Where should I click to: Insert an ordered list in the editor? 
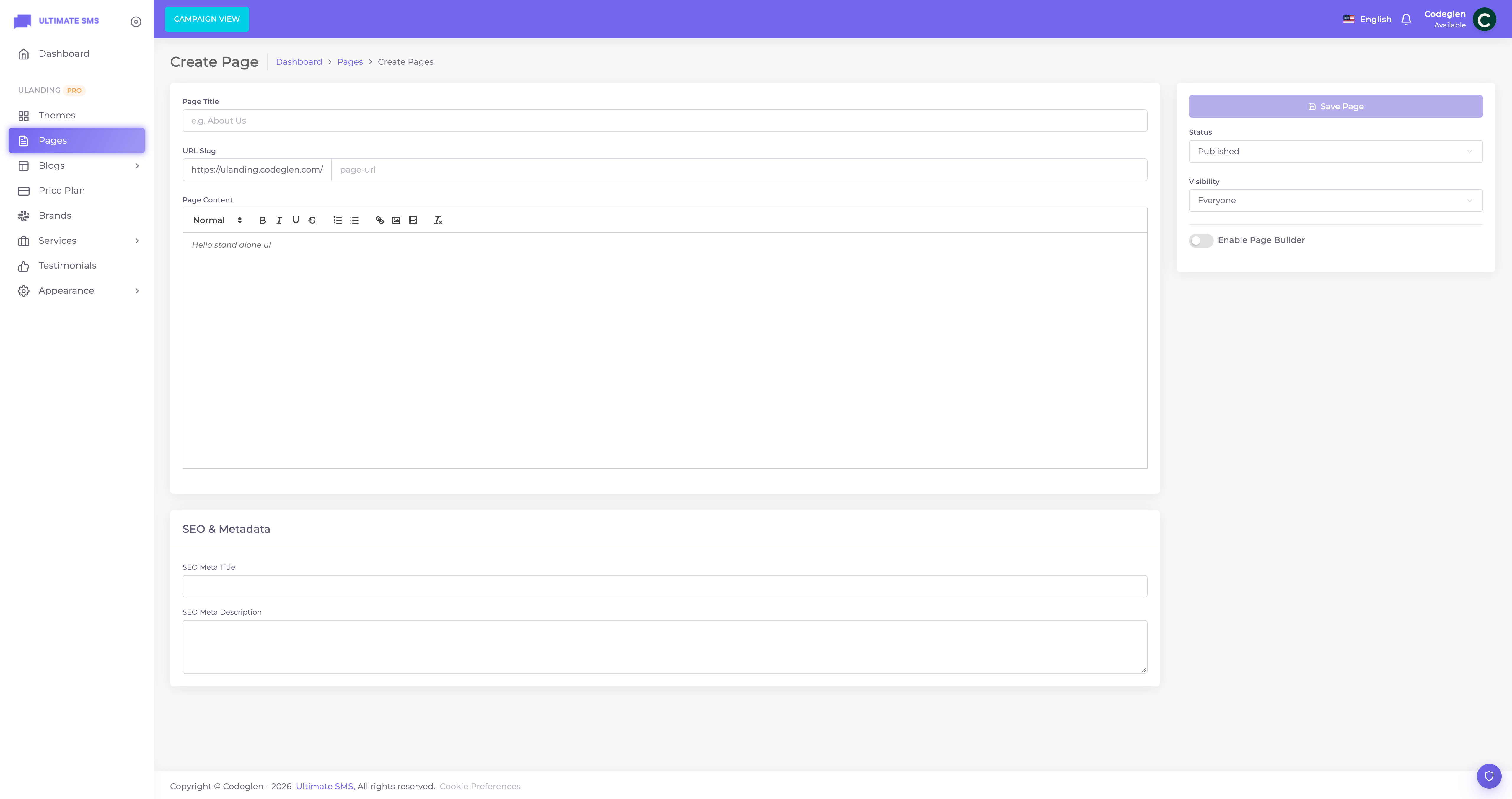[338, 220]
